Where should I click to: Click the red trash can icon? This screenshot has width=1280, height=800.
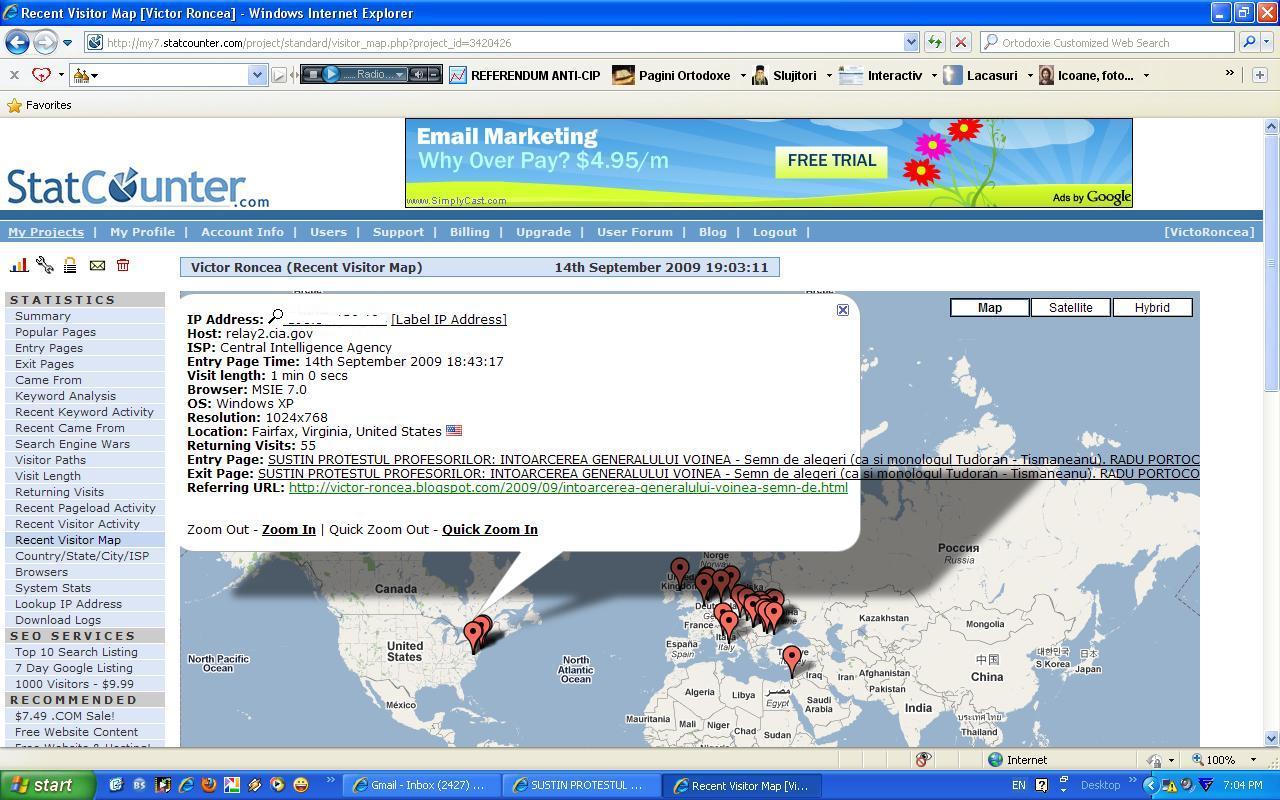[x=123, y=265]
